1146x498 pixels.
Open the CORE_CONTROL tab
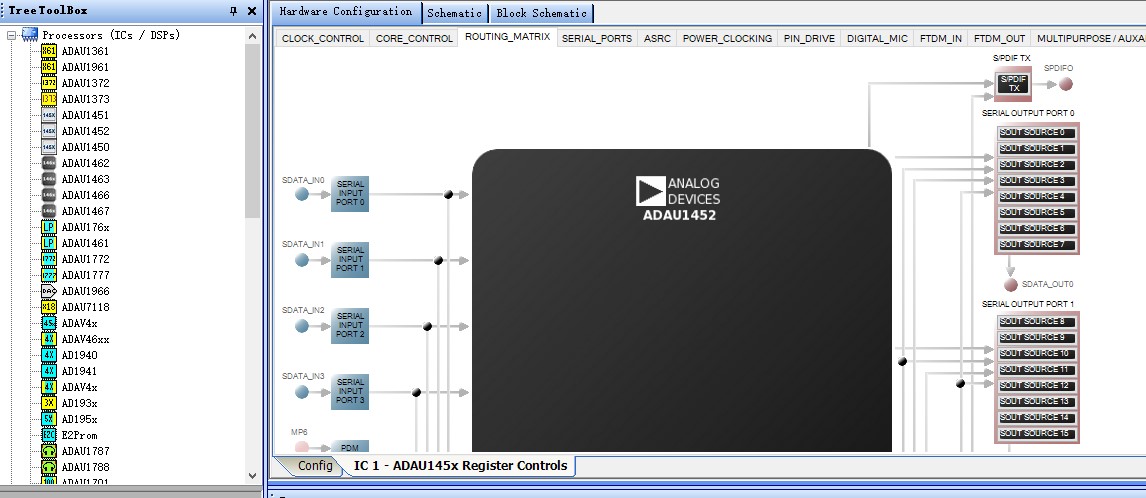414,38
